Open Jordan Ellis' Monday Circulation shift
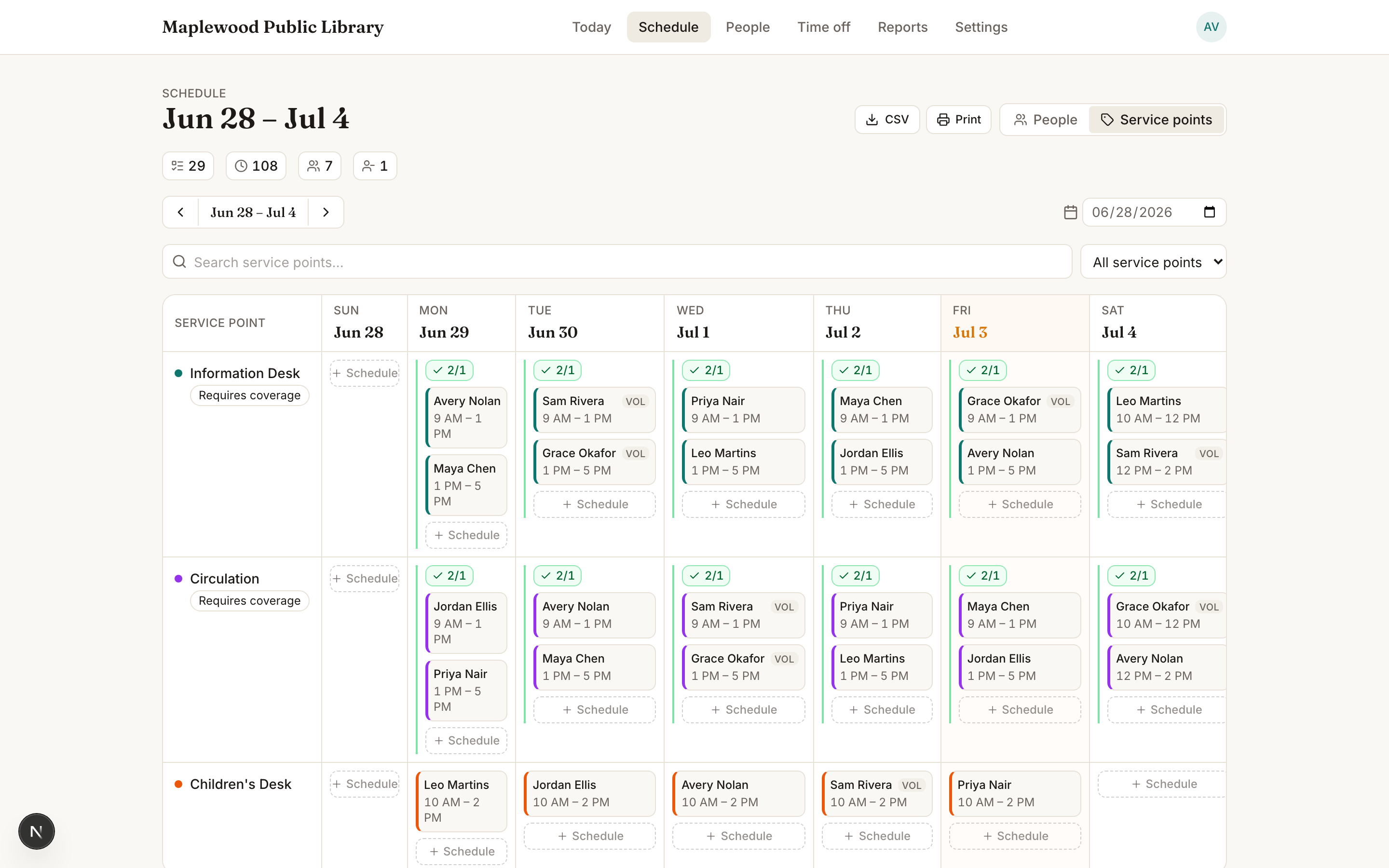This screenshot has width=1389, height=868. pos(466,623)
